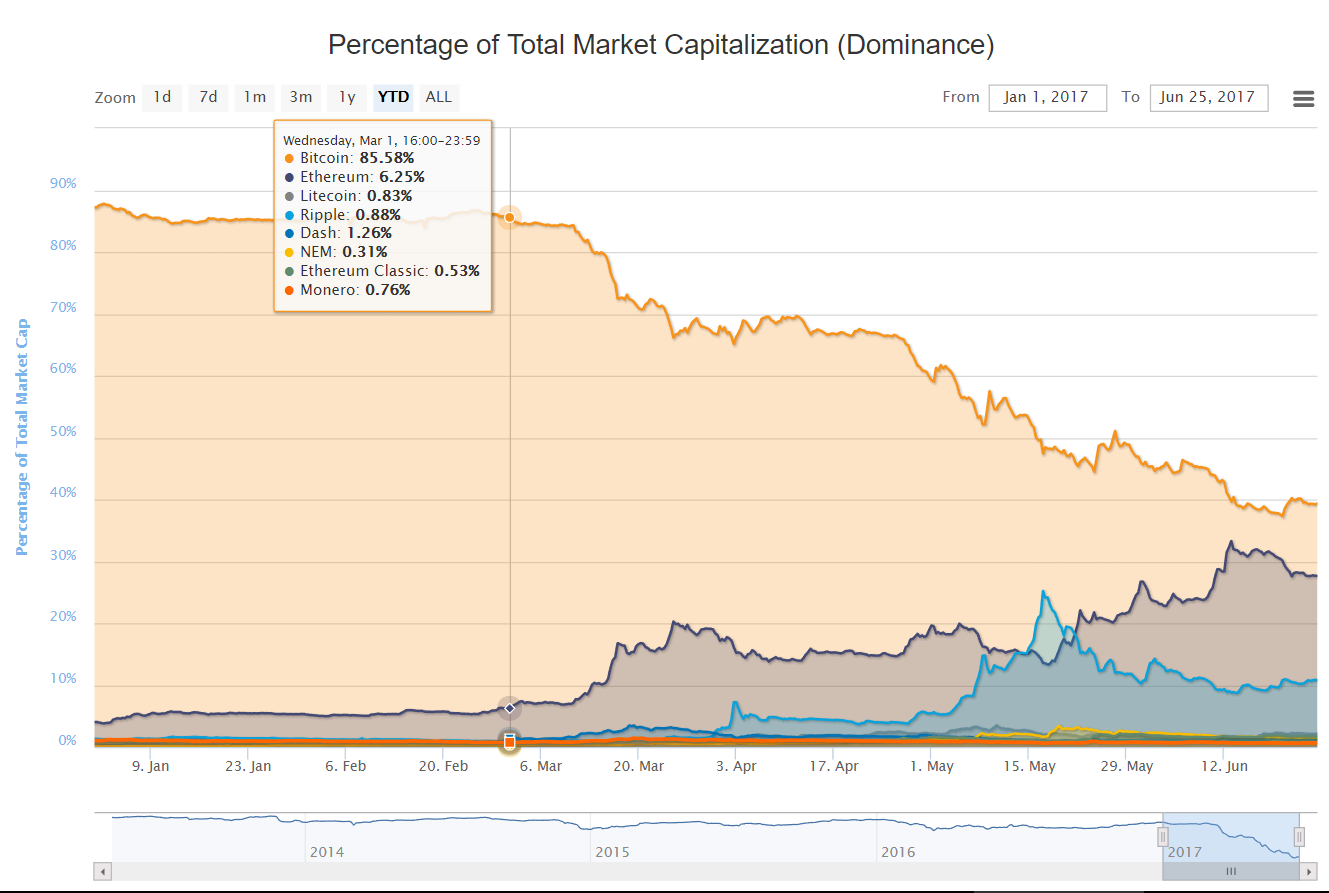Image resolution: width=1329 pixels, height=893 pixels.
Task: Click the scrollbar left arrow under the navigator
Action: (103, 871)
